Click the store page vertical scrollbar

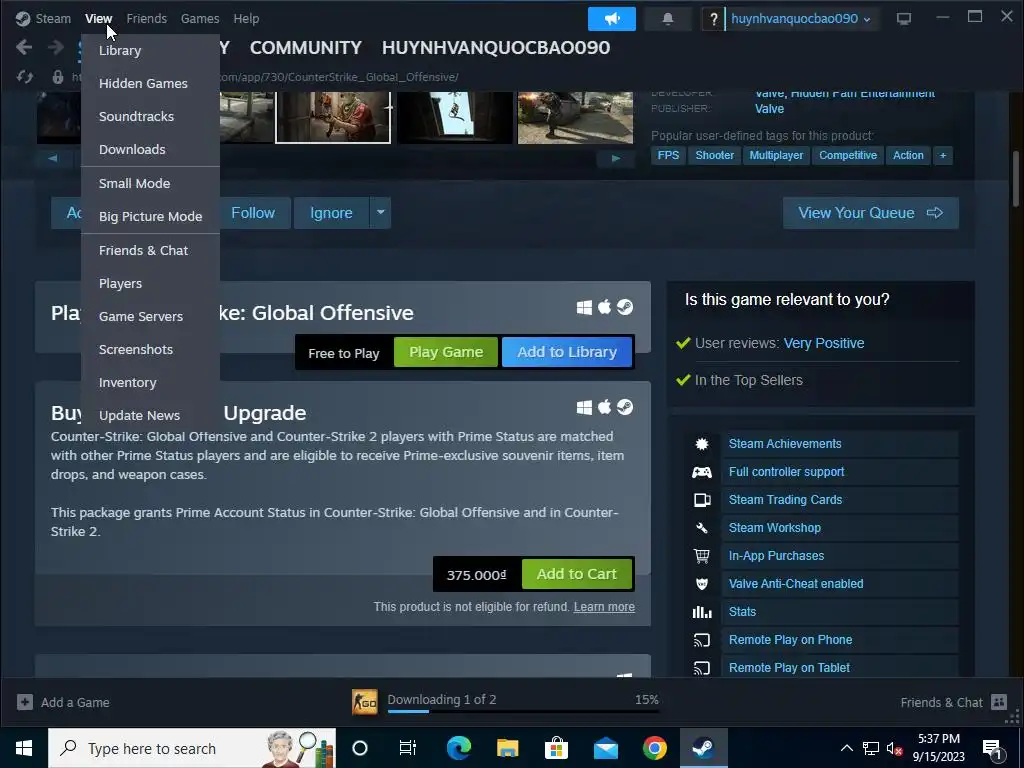1016,180
